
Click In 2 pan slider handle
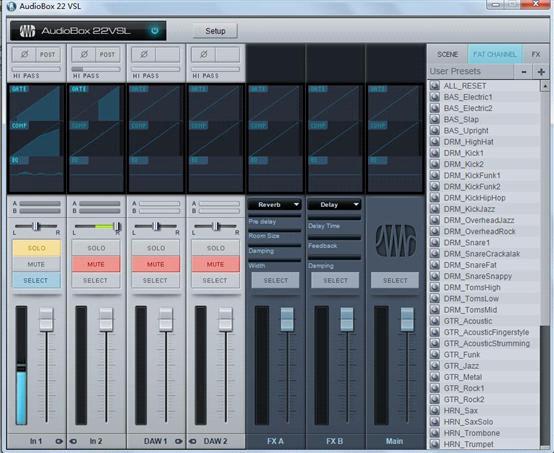tap(116, 226)
